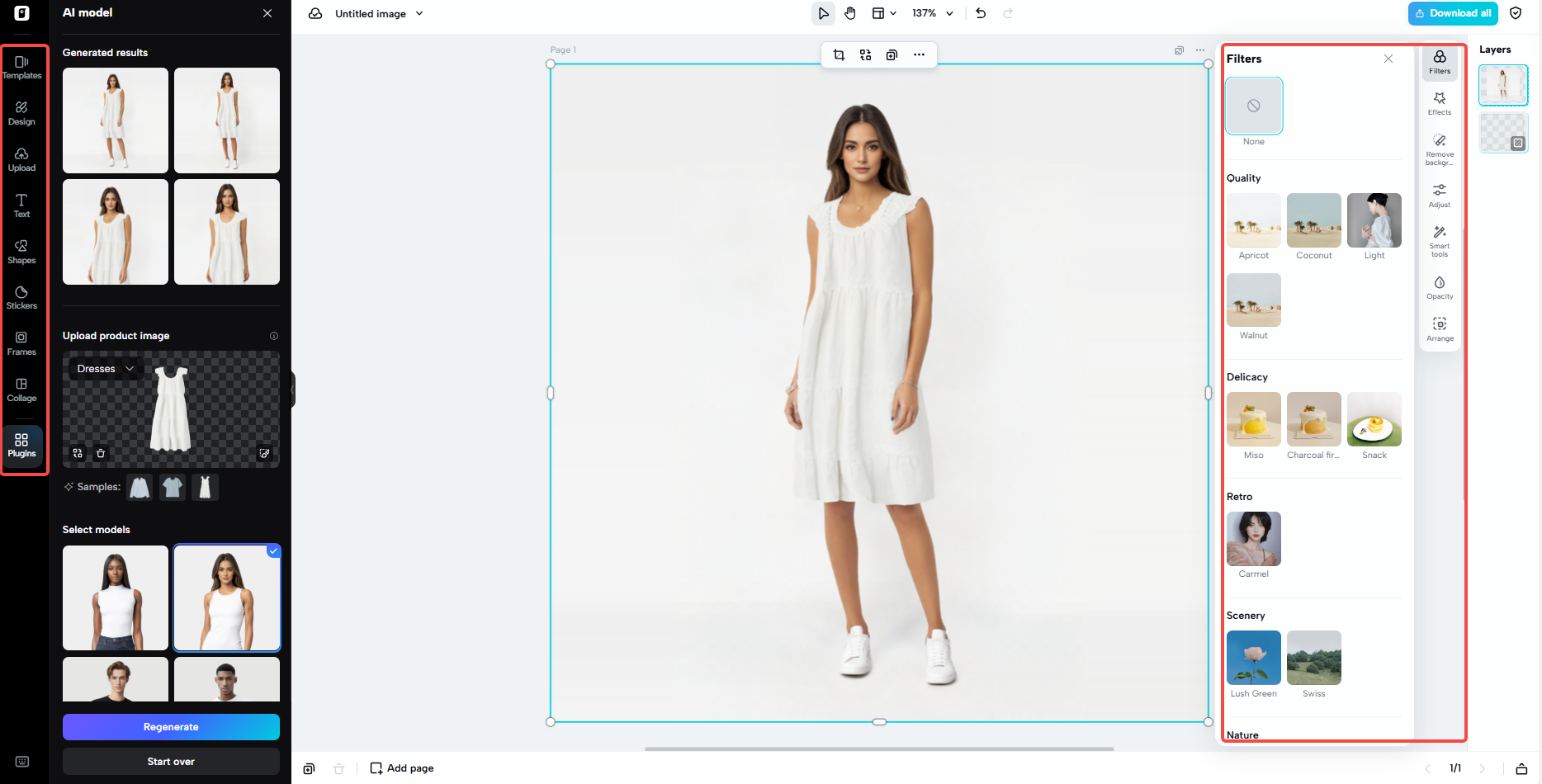Select the model image layer thumbnail
Image resolution: width=1542 pixels, height=784 pixels.
(x=1503, y=85)
